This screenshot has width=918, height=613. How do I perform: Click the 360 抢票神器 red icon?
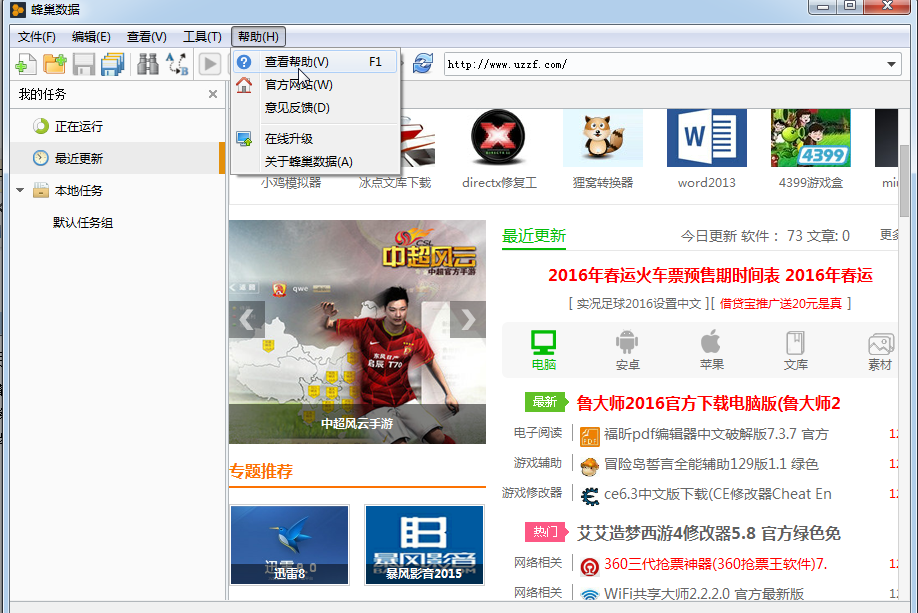click(590, 566)
